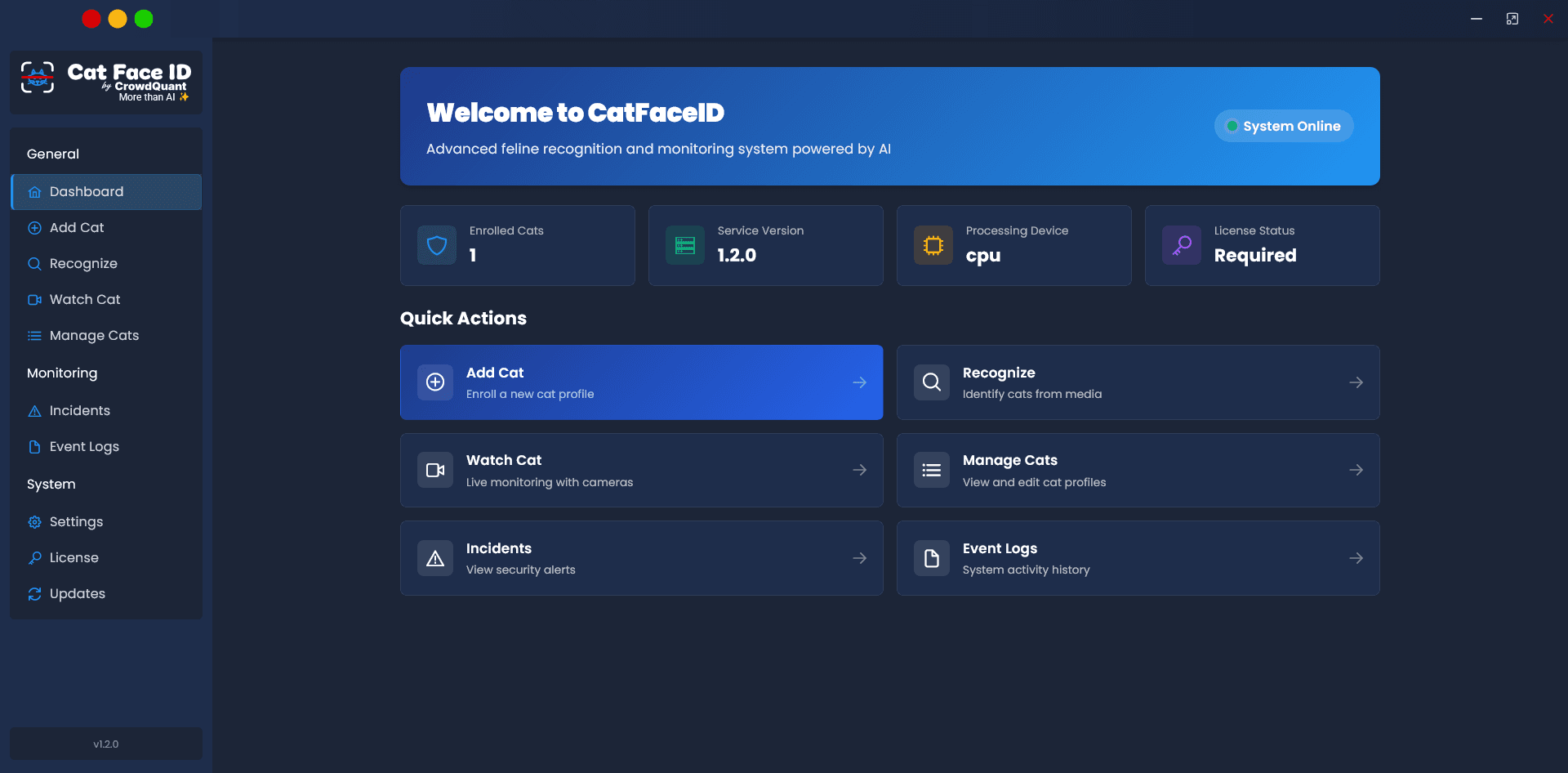Click the Event Logs quick action title

point(1000,549)
